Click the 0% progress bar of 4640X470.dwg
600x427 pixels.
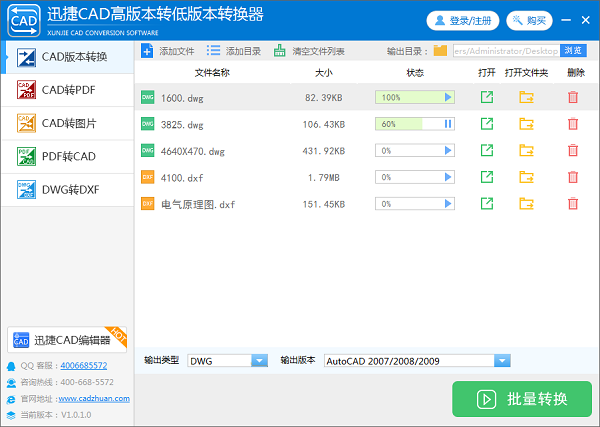[x=415, y=150]
